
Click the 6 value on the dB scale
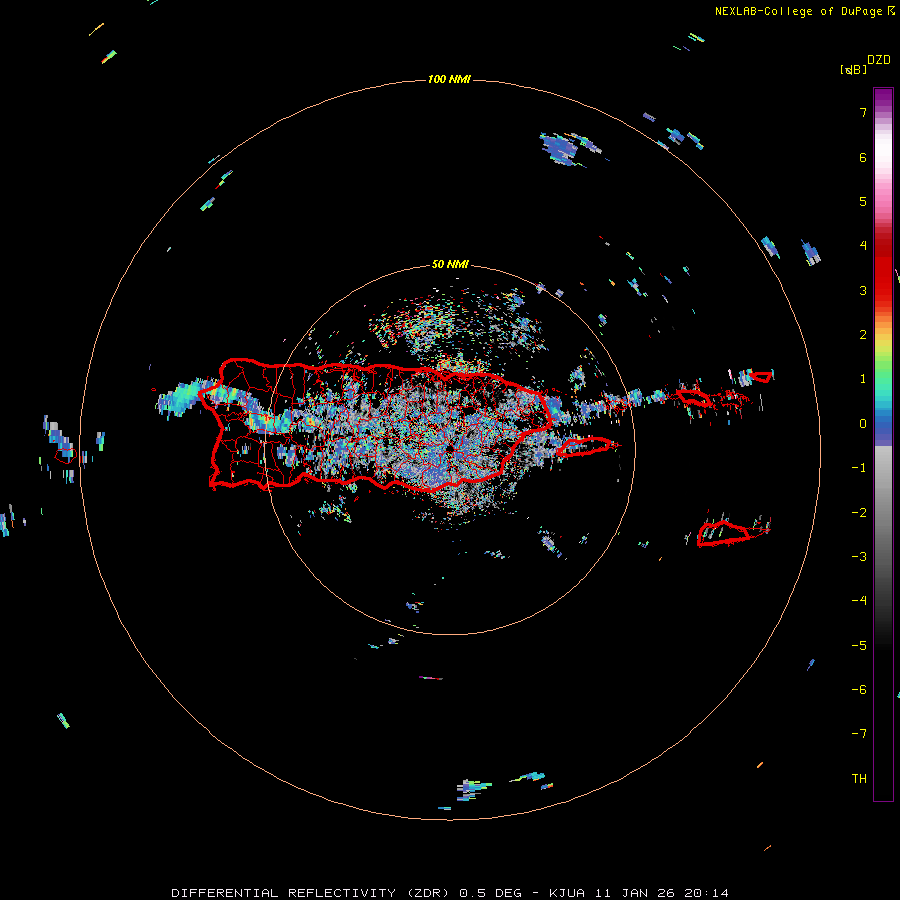[863, 157]
